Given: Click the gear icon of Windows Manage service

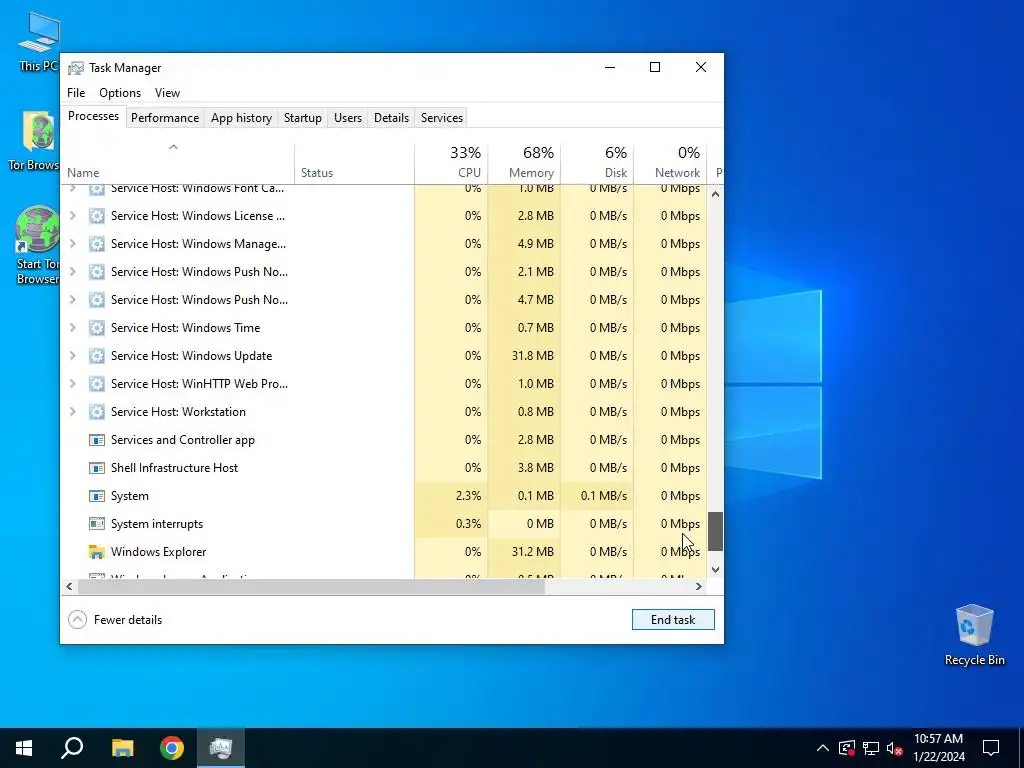Looking at the screenshot, I should [97, 244].
